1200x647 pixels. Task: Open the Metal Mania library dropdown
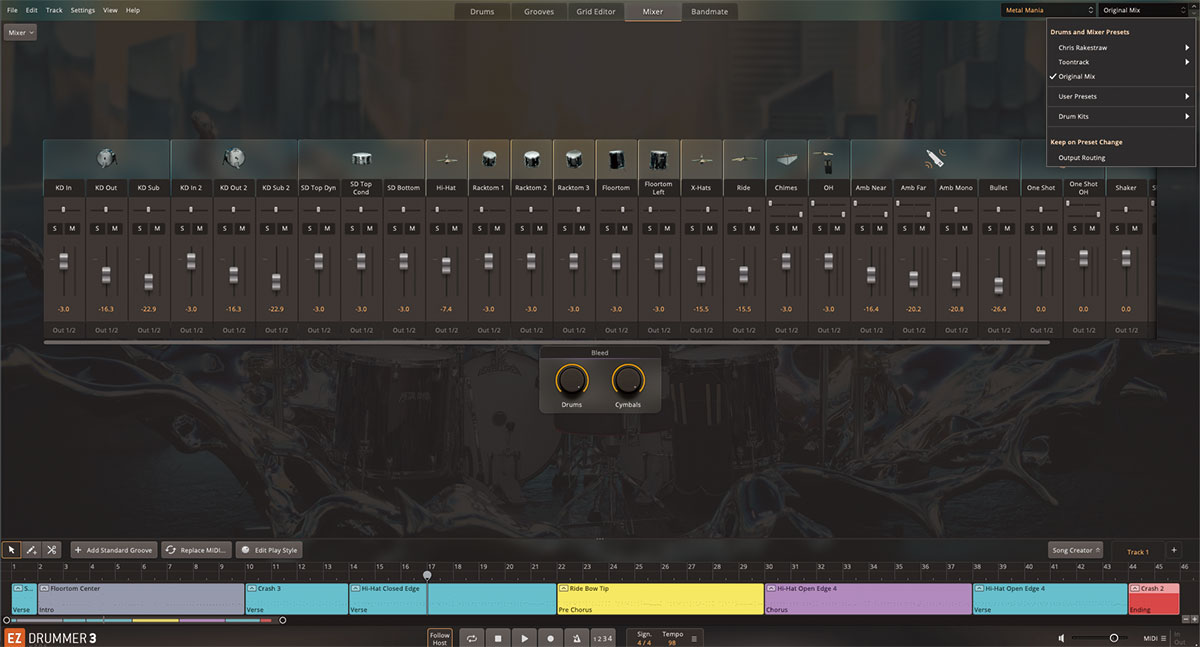tap(1048, 10)
